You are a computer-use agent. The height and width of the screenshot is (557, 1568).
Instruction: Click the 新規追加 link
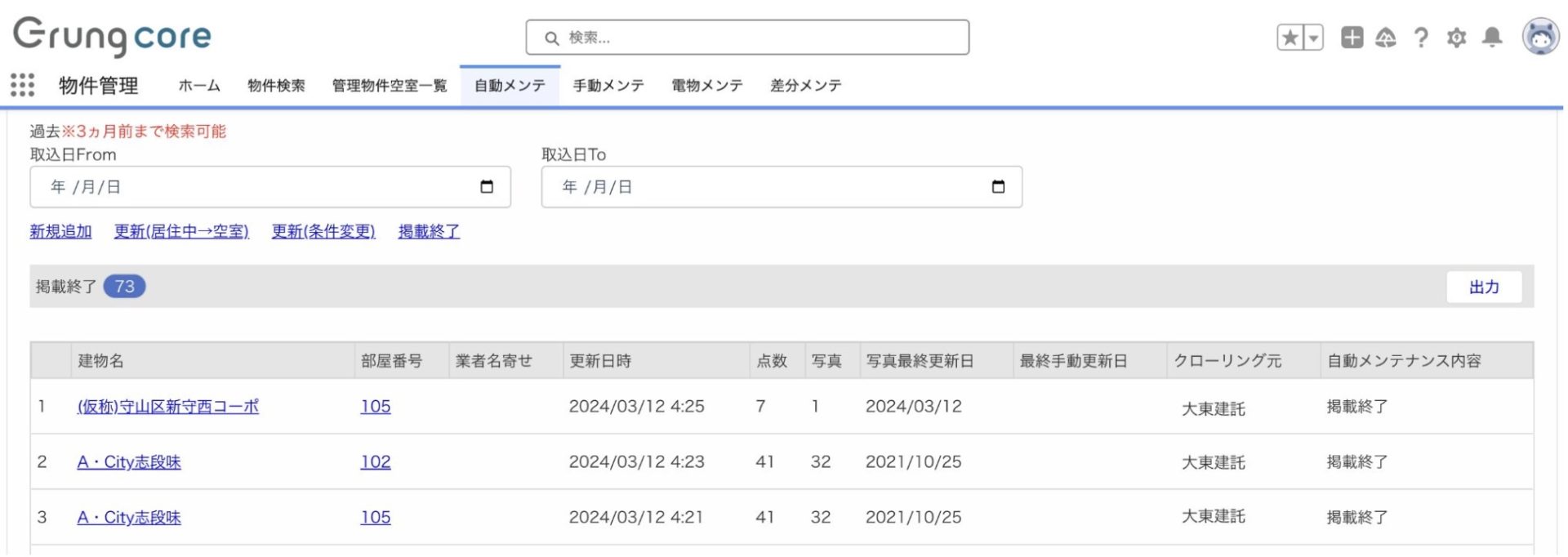coord(60,232)
